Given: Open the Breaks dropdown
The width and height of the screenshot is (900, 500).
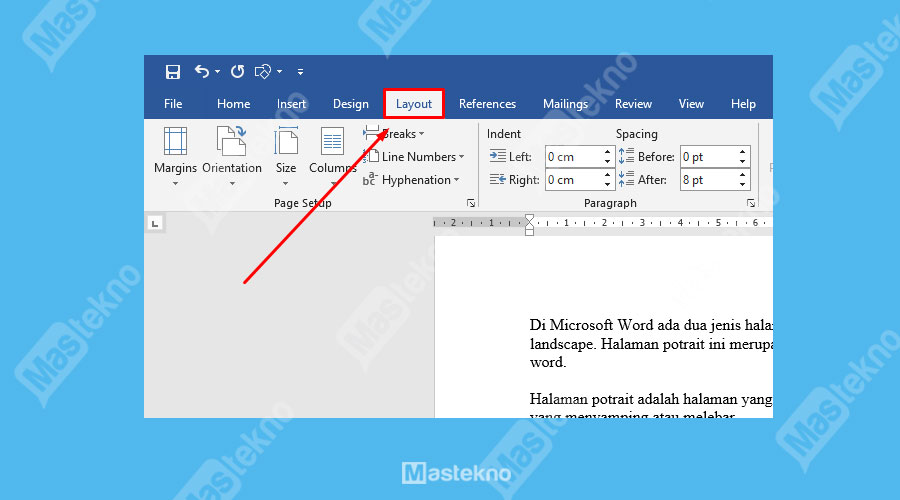Looking at the screenshot, I should coord(394,134).
